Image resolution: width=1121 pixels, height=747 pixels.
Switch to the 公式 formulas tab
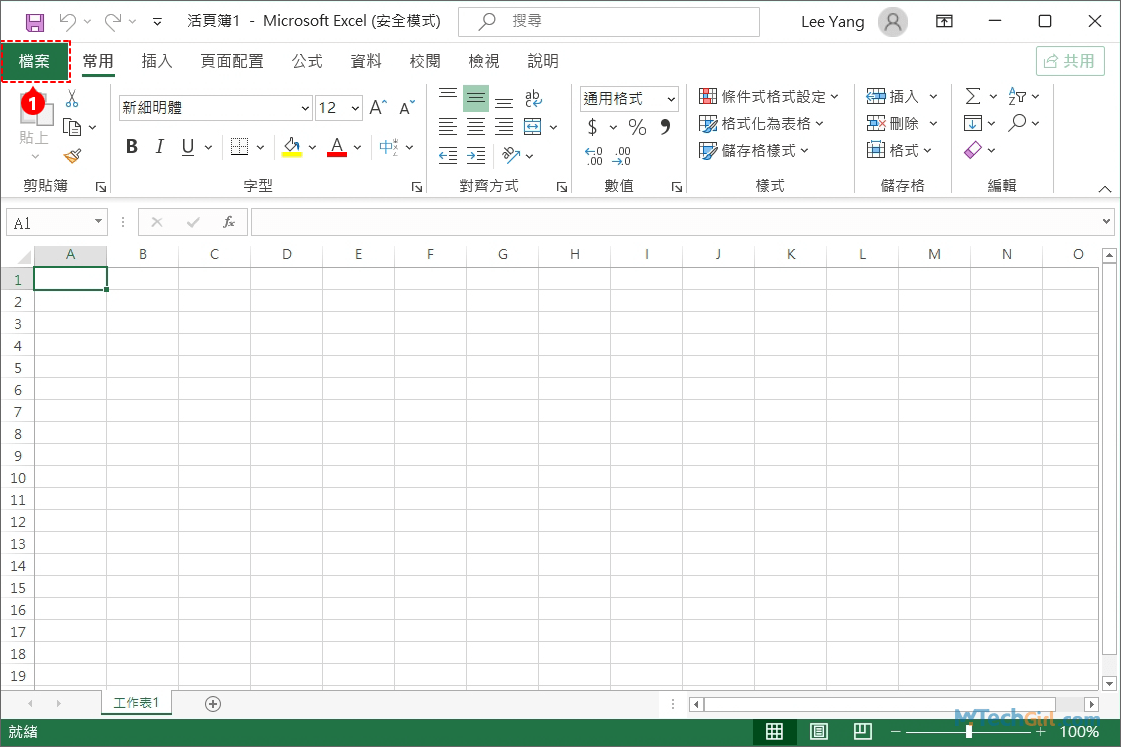click(307, 61)
